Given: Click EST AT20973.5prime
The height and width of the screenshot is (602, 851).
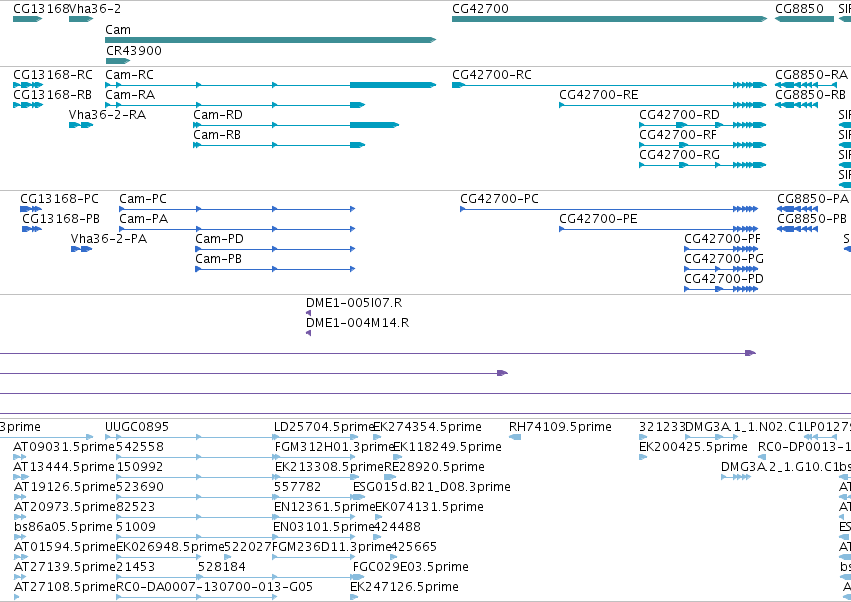Looking at the screenshot, I should pyautogui.click(x=21, y=517).
